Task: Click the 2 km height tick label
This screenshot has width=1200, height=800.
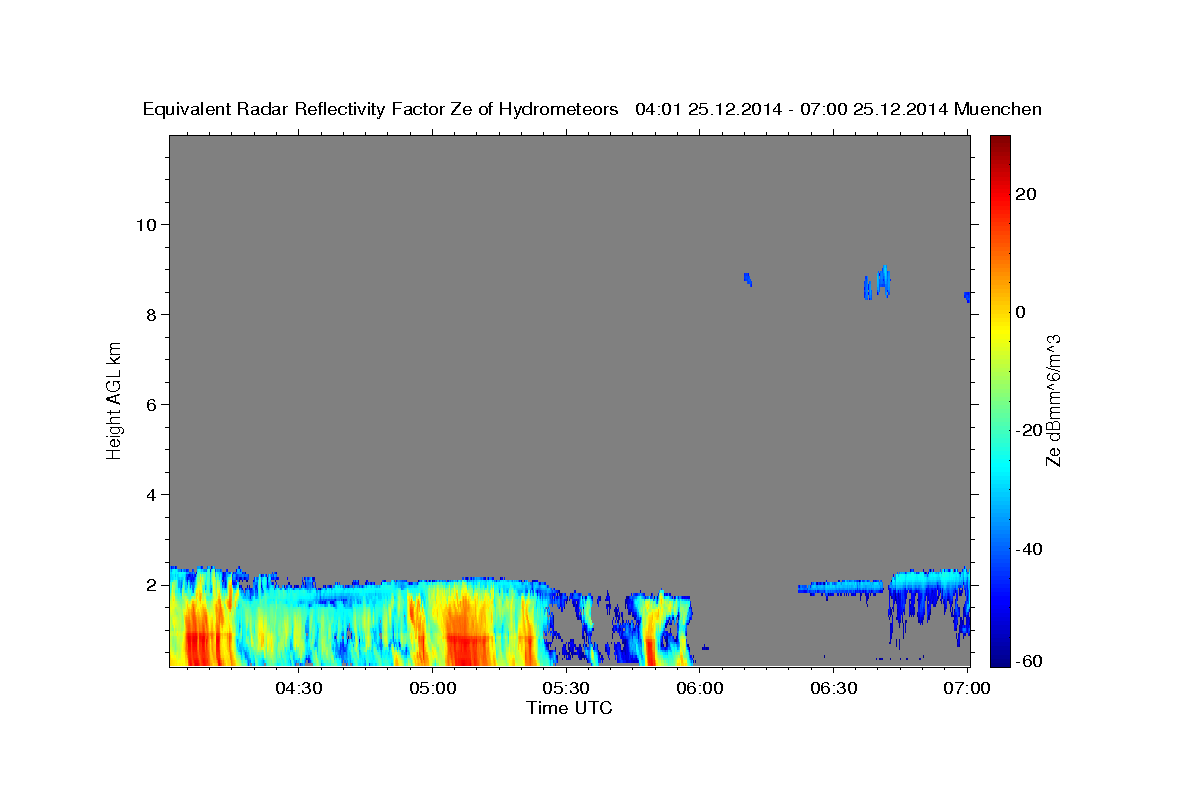Action: coord(151,584)
